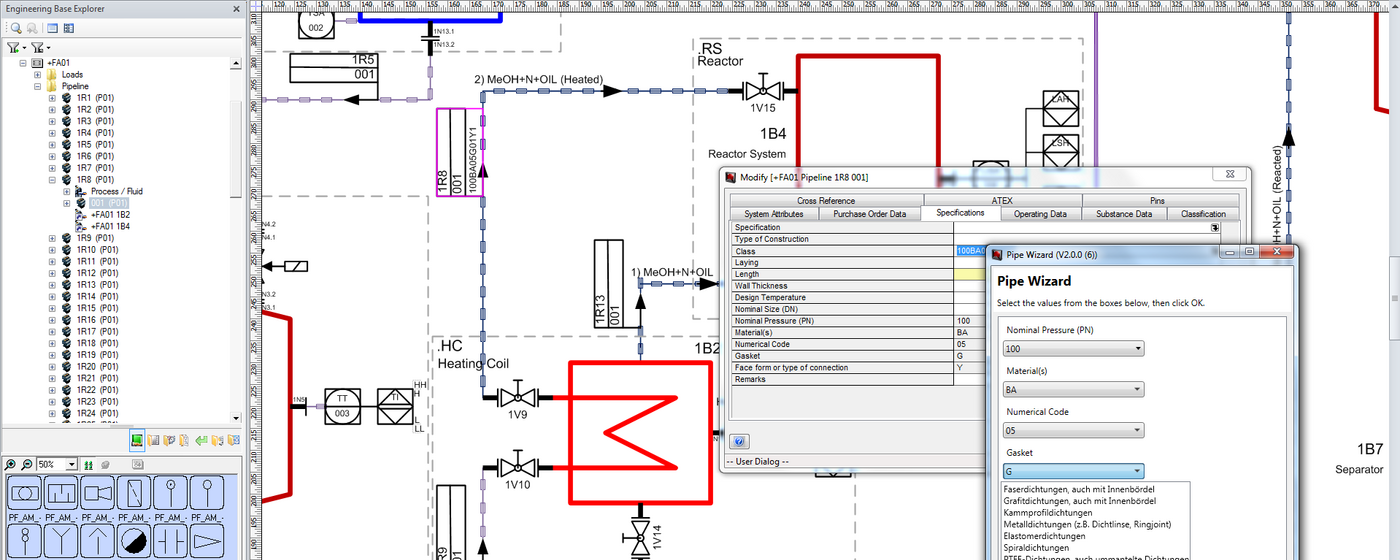Select the camera-shaped PF_AM symbol

pyautogui.click(x=96, y=493)
